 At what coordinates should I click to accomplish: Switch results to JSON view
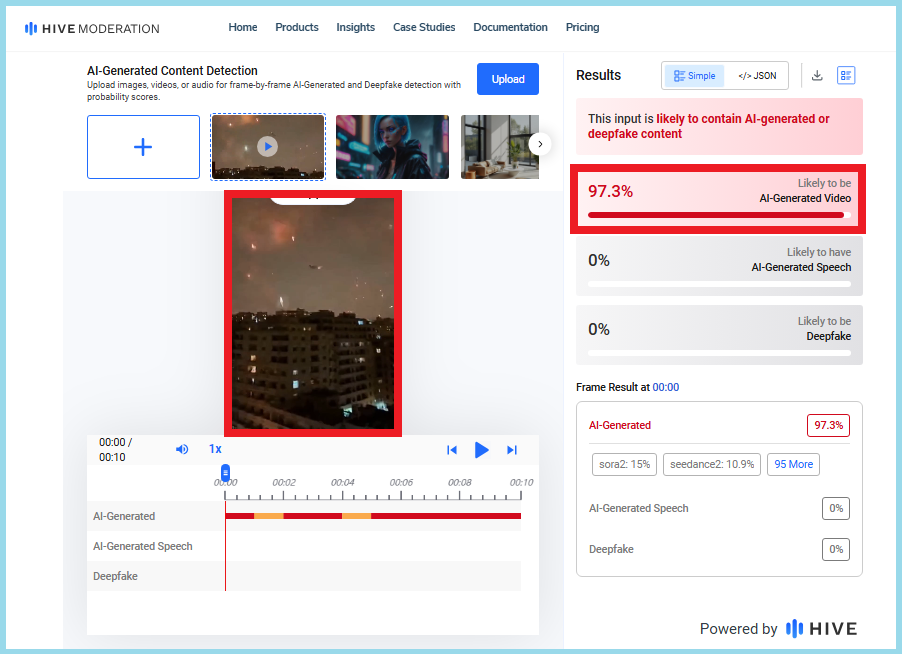pos(757,76)
